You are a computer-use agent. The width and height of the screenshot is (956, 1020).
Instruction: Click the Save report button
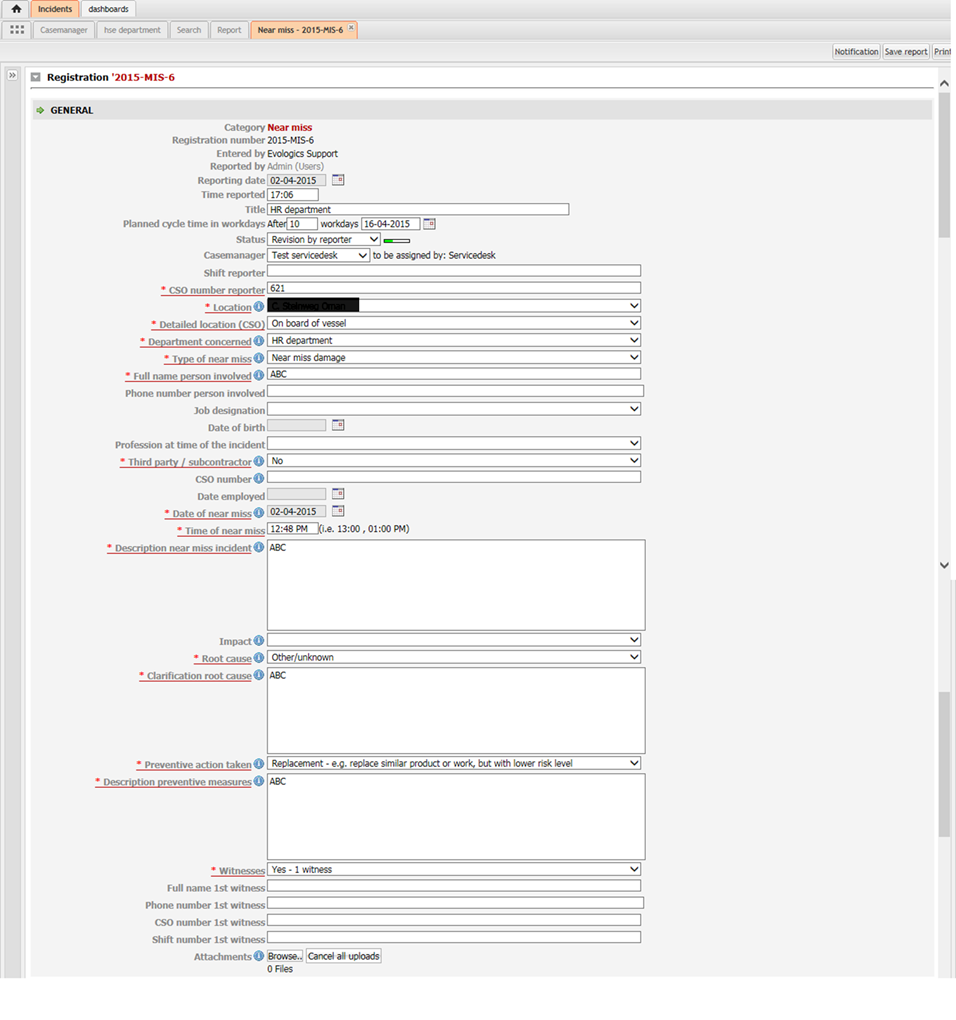tap(906, 52)
